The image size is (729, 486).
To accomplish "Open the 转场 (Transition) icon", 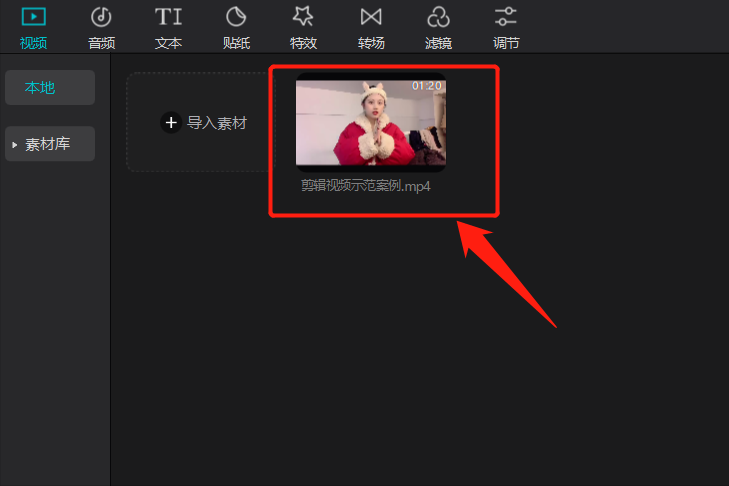I will (371, 17).
